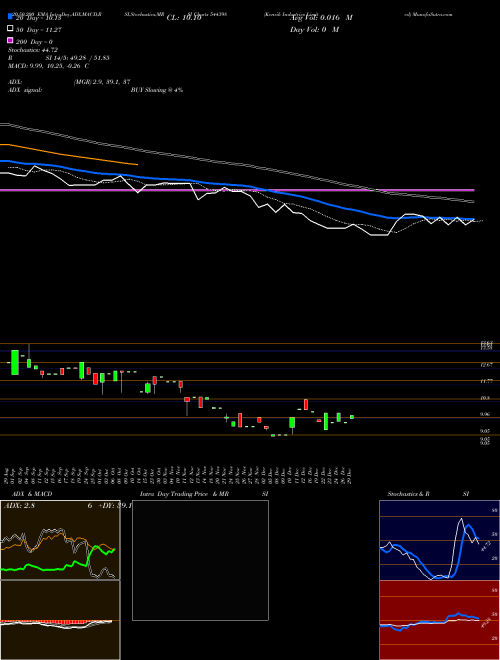The width and height of the screenshot is (500, 660).
Task: Click the last green candlestick on the right
Action: pos(352,417)
